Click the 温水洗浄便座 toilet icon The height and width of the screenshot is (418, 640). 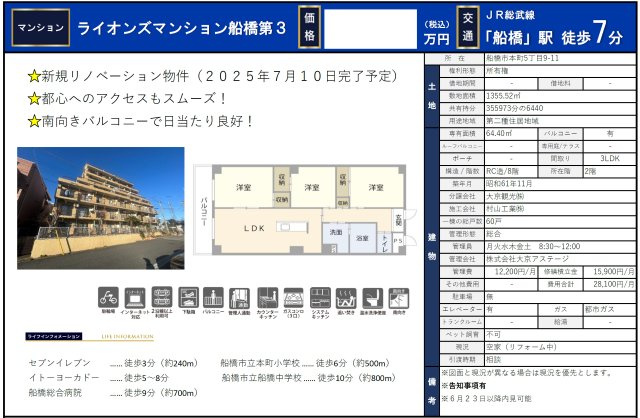[373, 299]
